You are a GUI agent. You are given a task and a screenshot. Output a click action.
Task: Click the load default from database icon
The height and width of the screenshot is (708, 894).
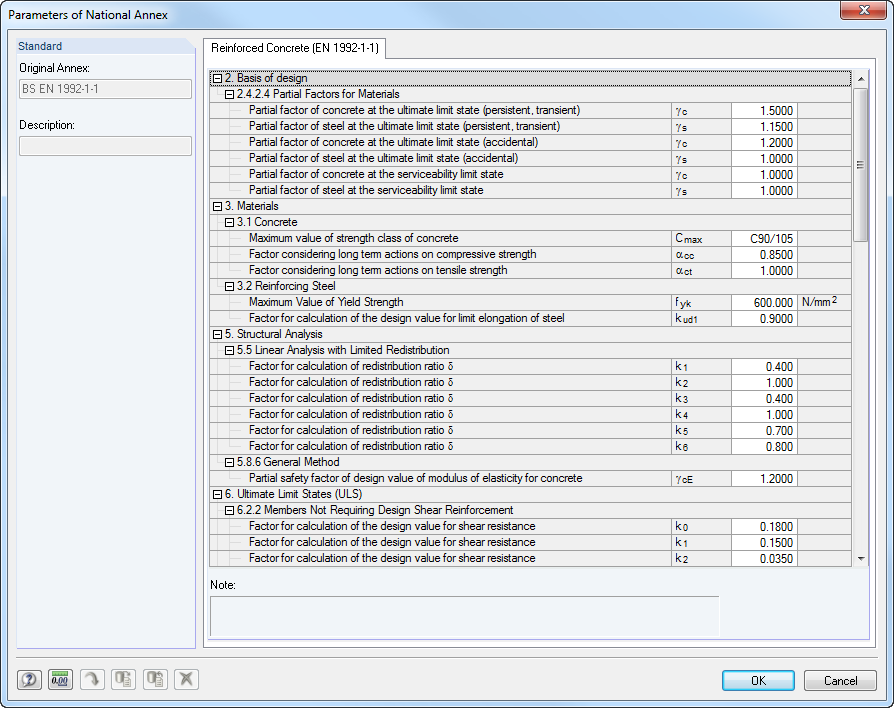[155, 679]
